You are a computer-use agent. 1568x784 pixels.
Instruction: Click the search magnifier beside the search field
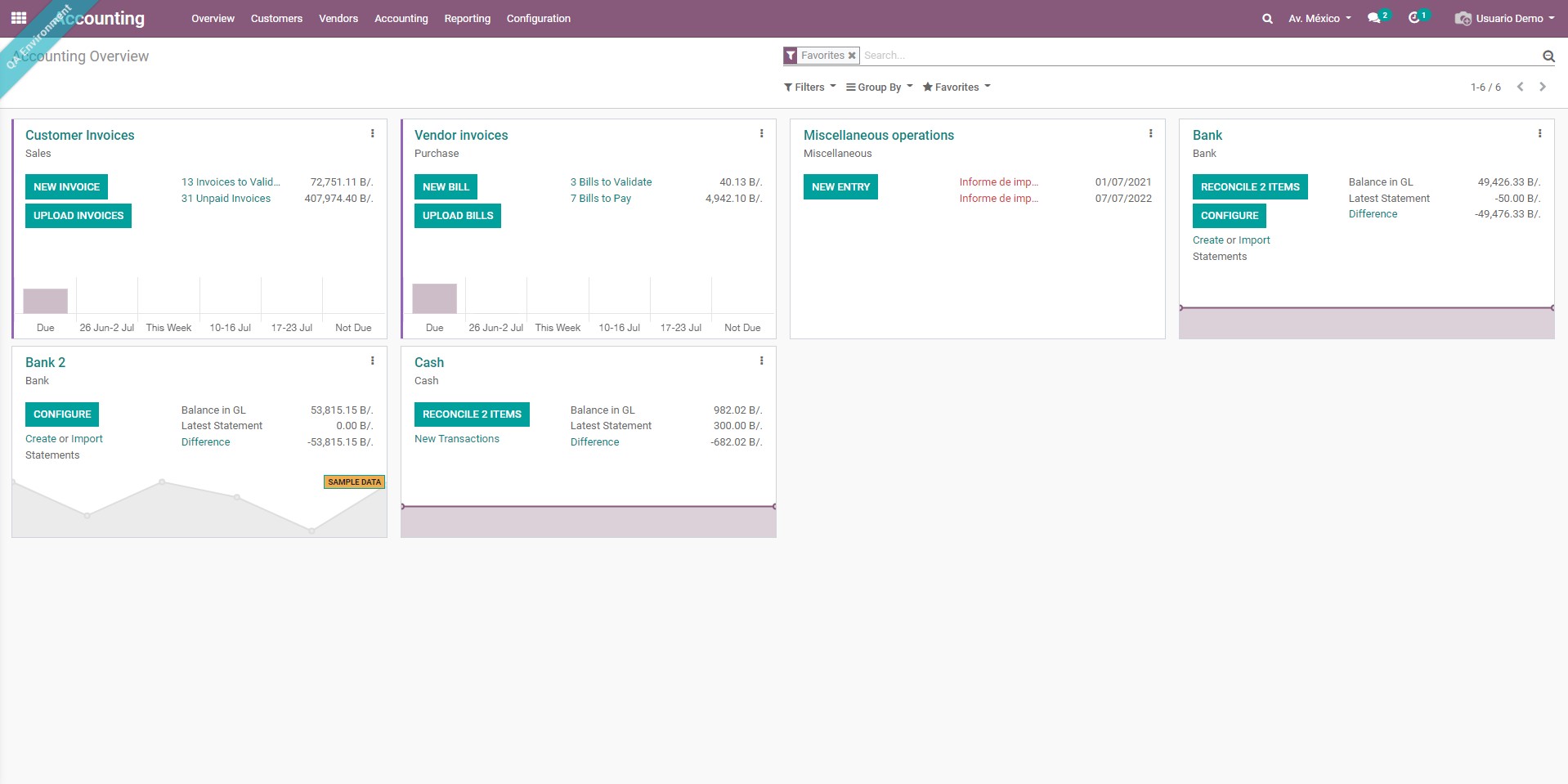point(1548,56)
